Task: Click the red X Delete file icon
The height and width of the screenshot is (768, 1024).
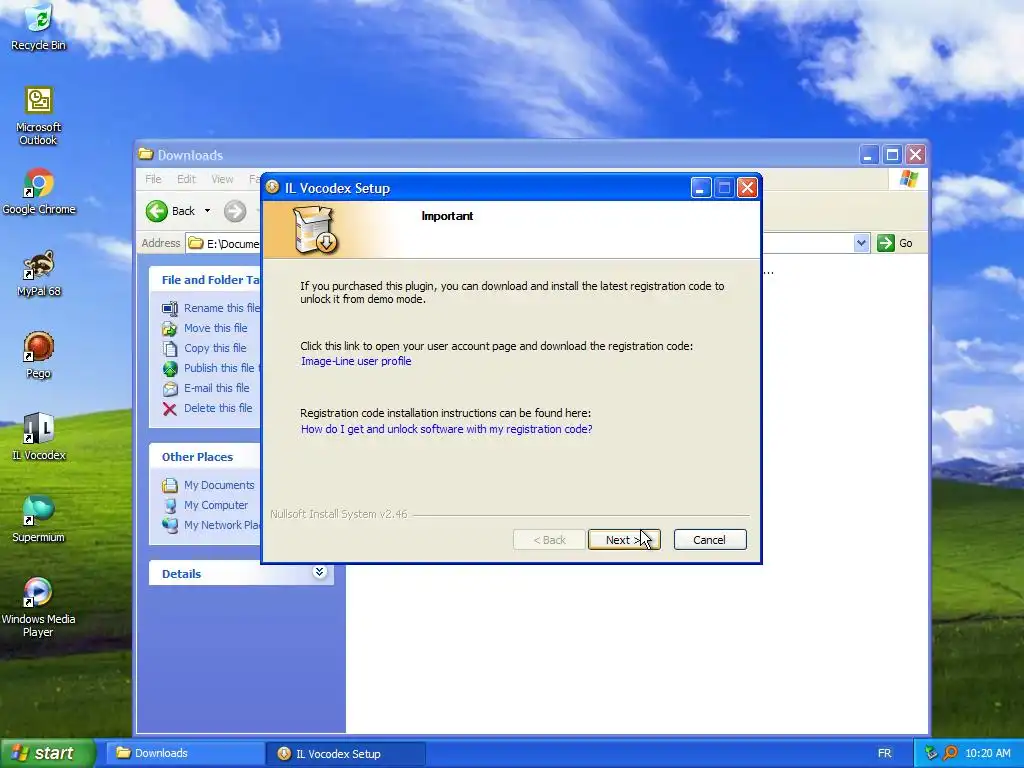Action: pyautogui.click(x=170, y=409)
